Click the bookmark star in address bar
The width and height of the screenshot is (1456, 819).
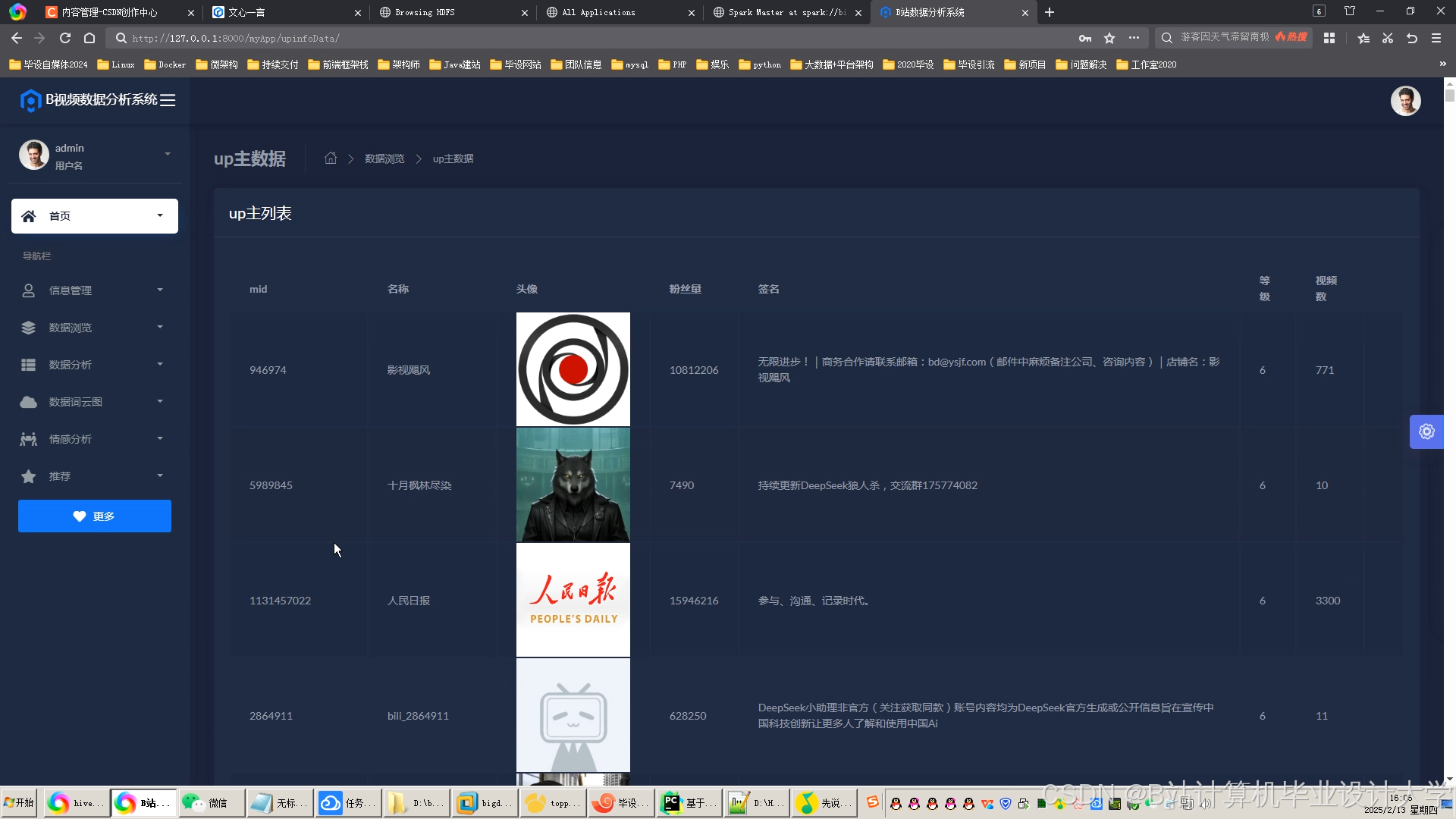1109,38
